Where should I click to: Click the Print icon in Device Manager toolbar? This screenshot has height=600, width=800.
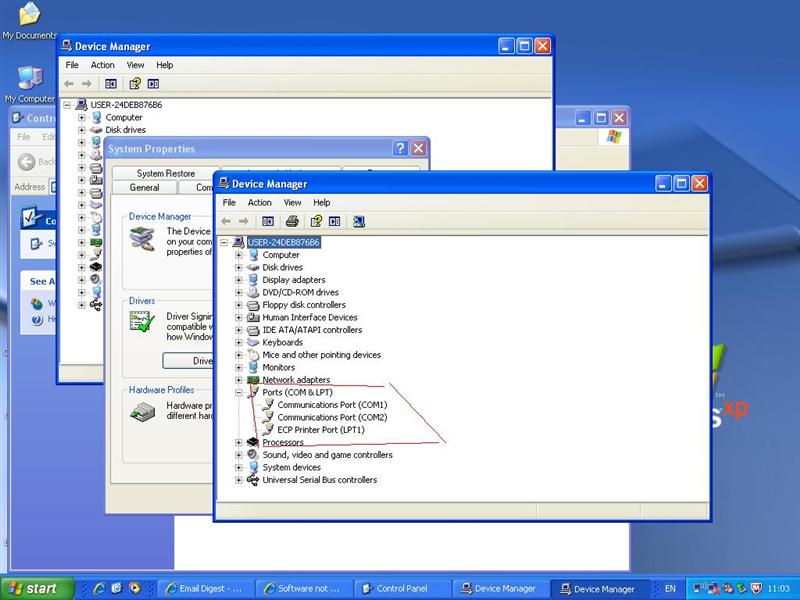pyautogui.click(x=292, y=221)
